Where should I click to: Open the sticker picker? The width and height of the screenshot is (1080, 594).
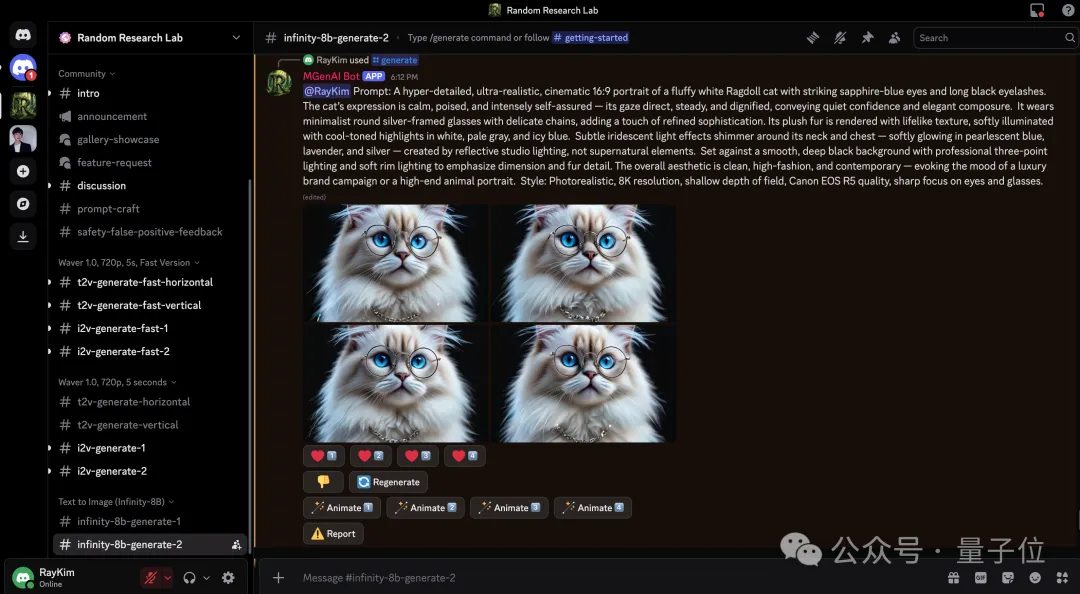1008,578
